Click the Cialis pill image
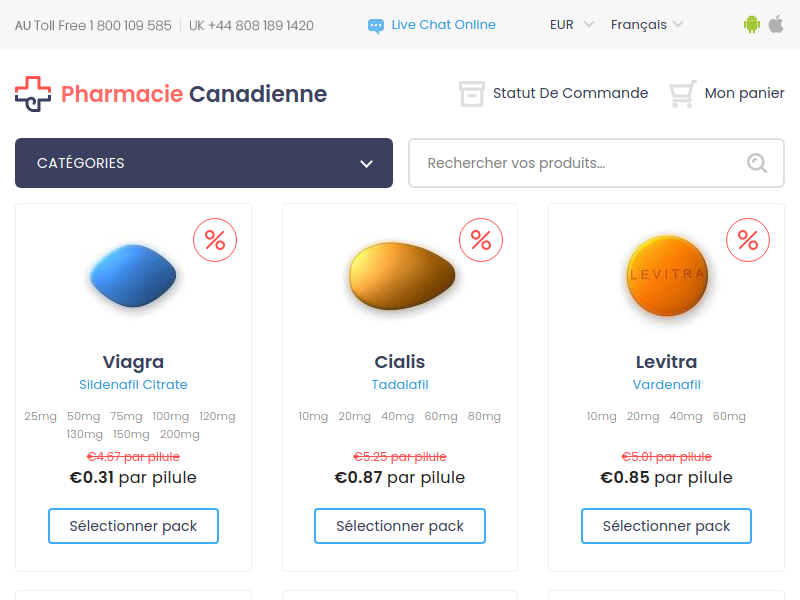 coord(402,276)
